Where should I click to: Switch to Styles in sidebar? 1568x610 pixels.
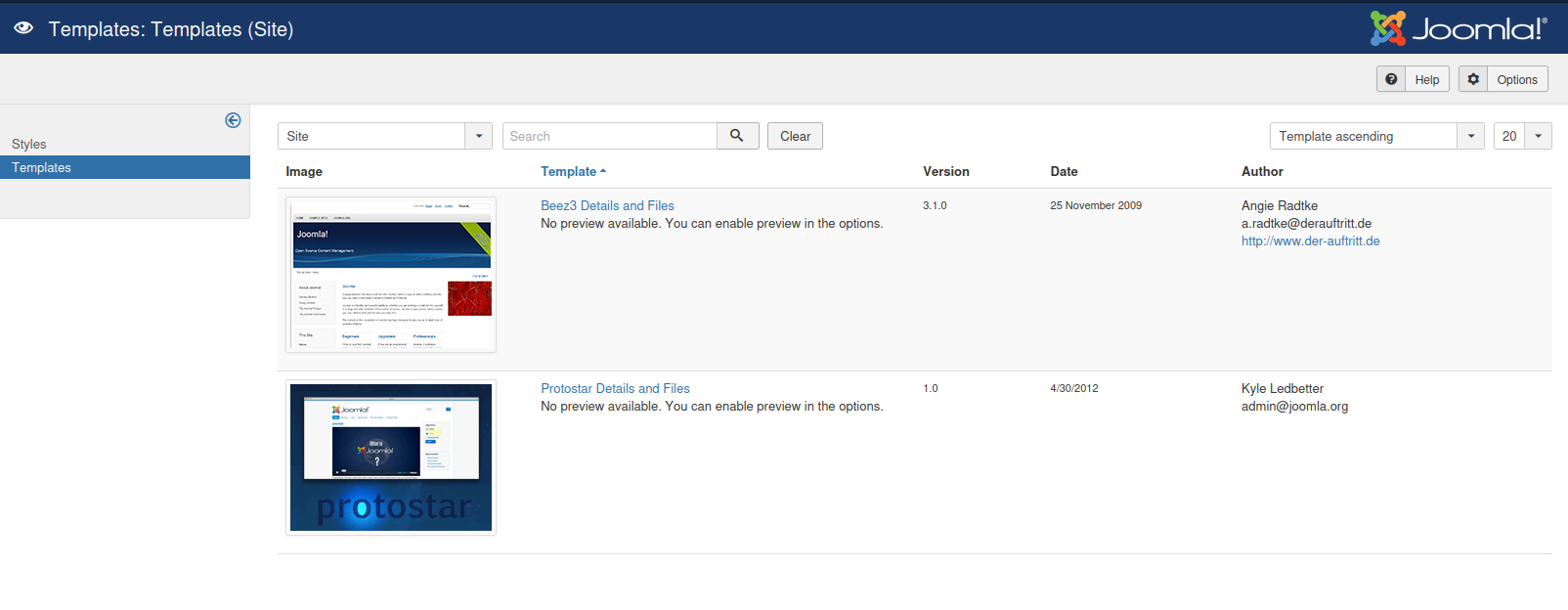click(29, 144)
